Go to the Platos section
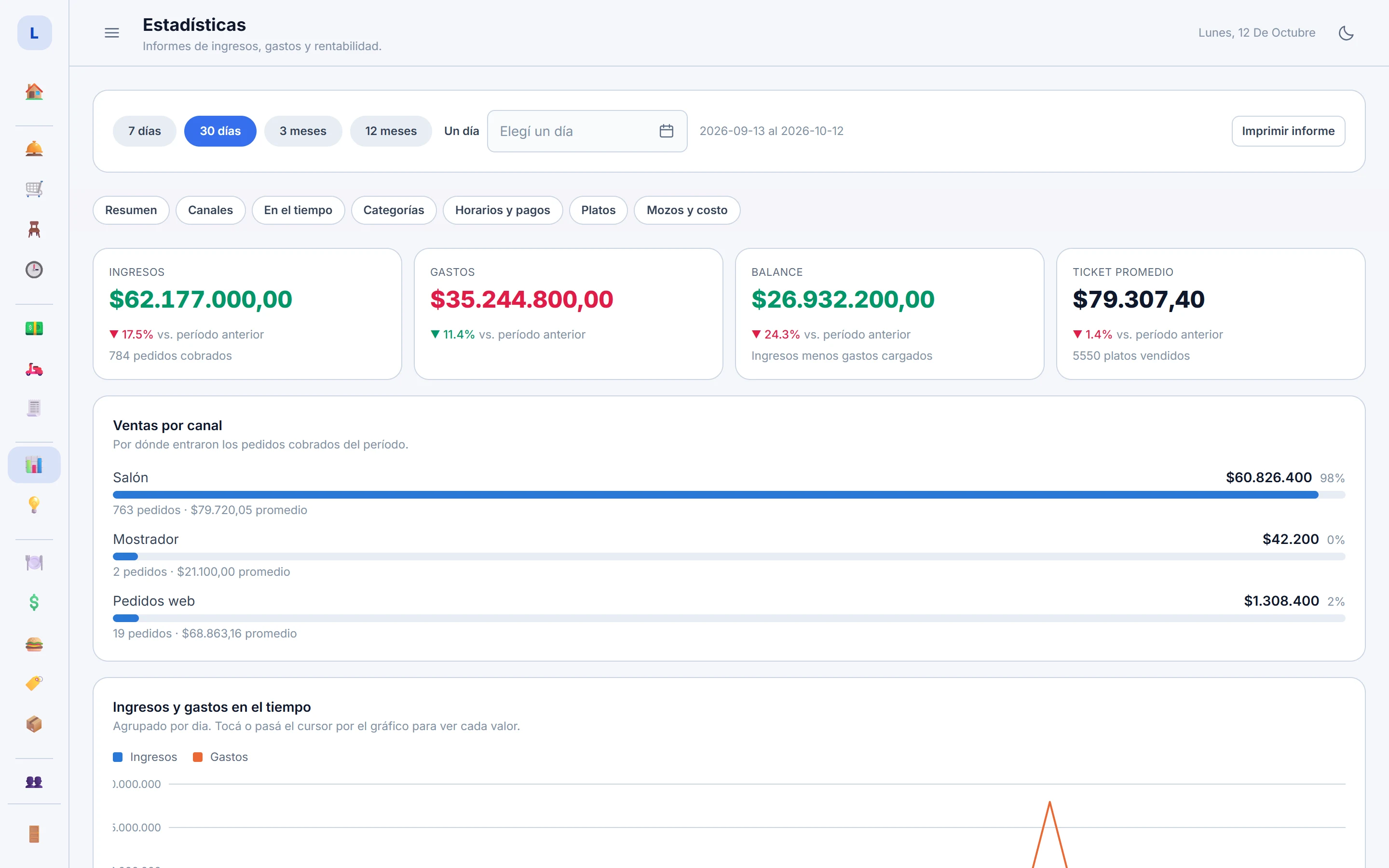1389x868 pixels. [x=598, y=210]
